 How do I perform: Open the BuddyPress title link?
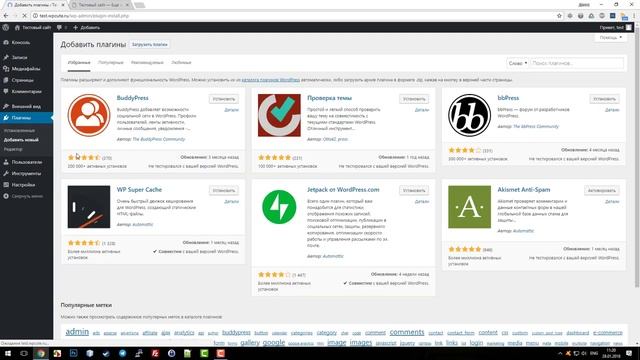pos(133,98)
